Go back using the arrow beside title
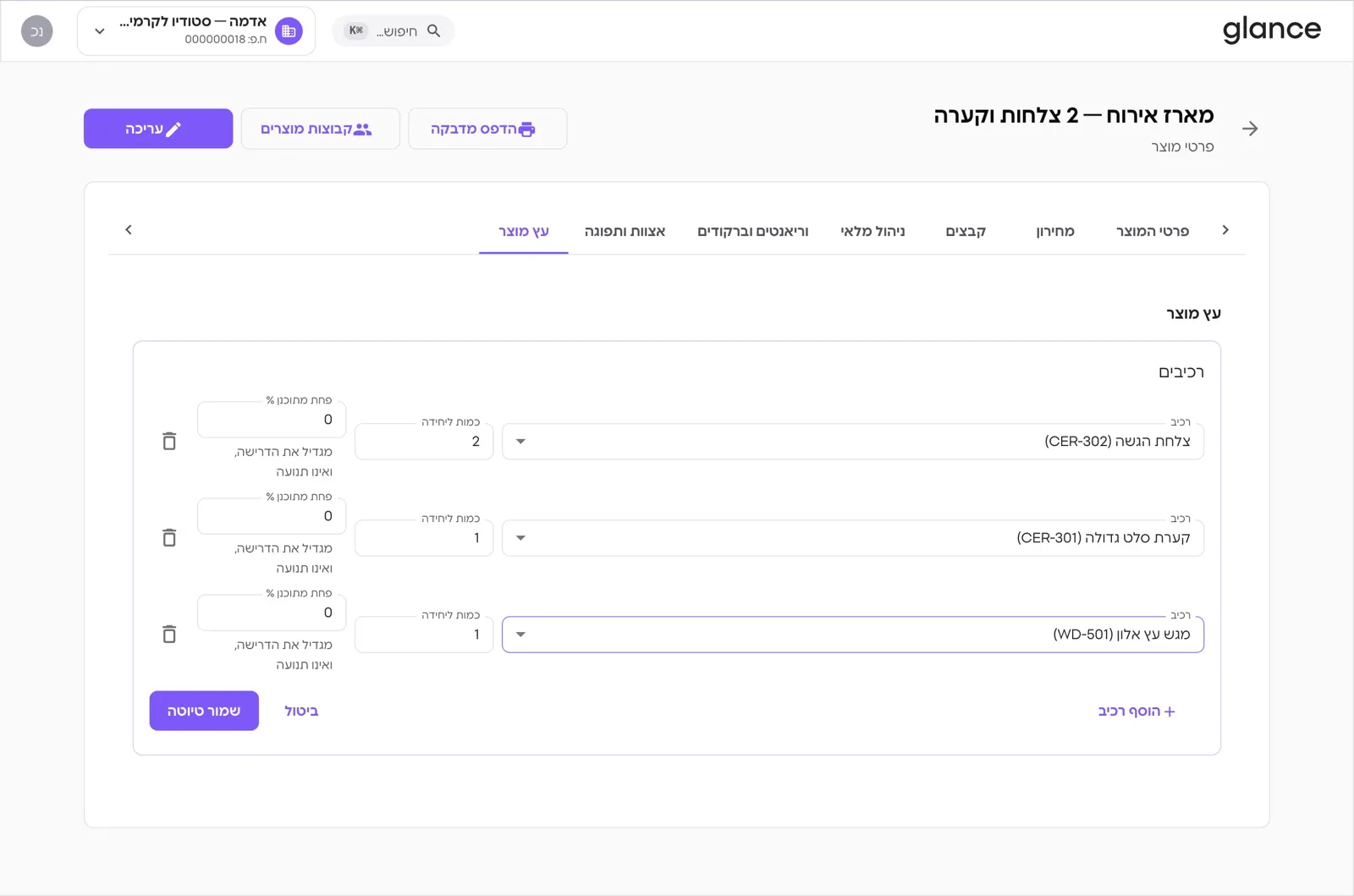 1250,129
